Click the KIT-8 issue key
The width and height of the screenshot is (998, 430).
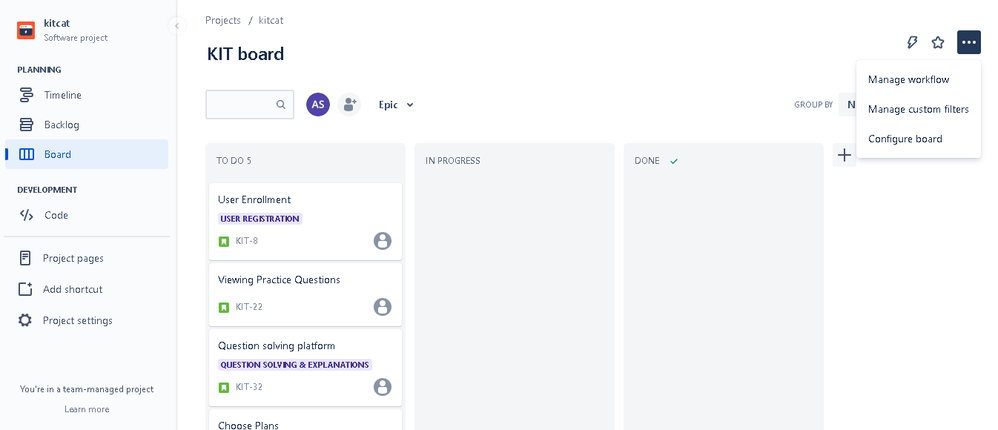(x=246, y=241)
